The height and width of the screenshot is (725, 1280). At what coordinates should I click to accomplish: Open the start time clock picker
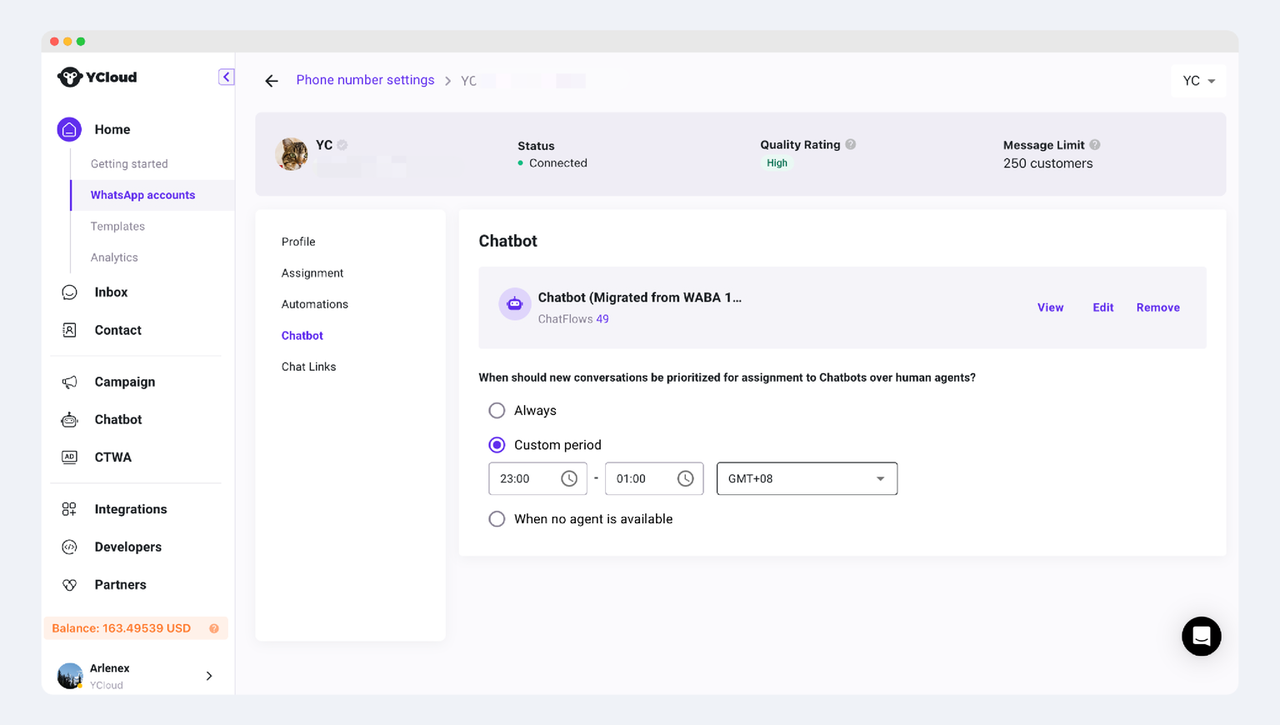(569, 479)
